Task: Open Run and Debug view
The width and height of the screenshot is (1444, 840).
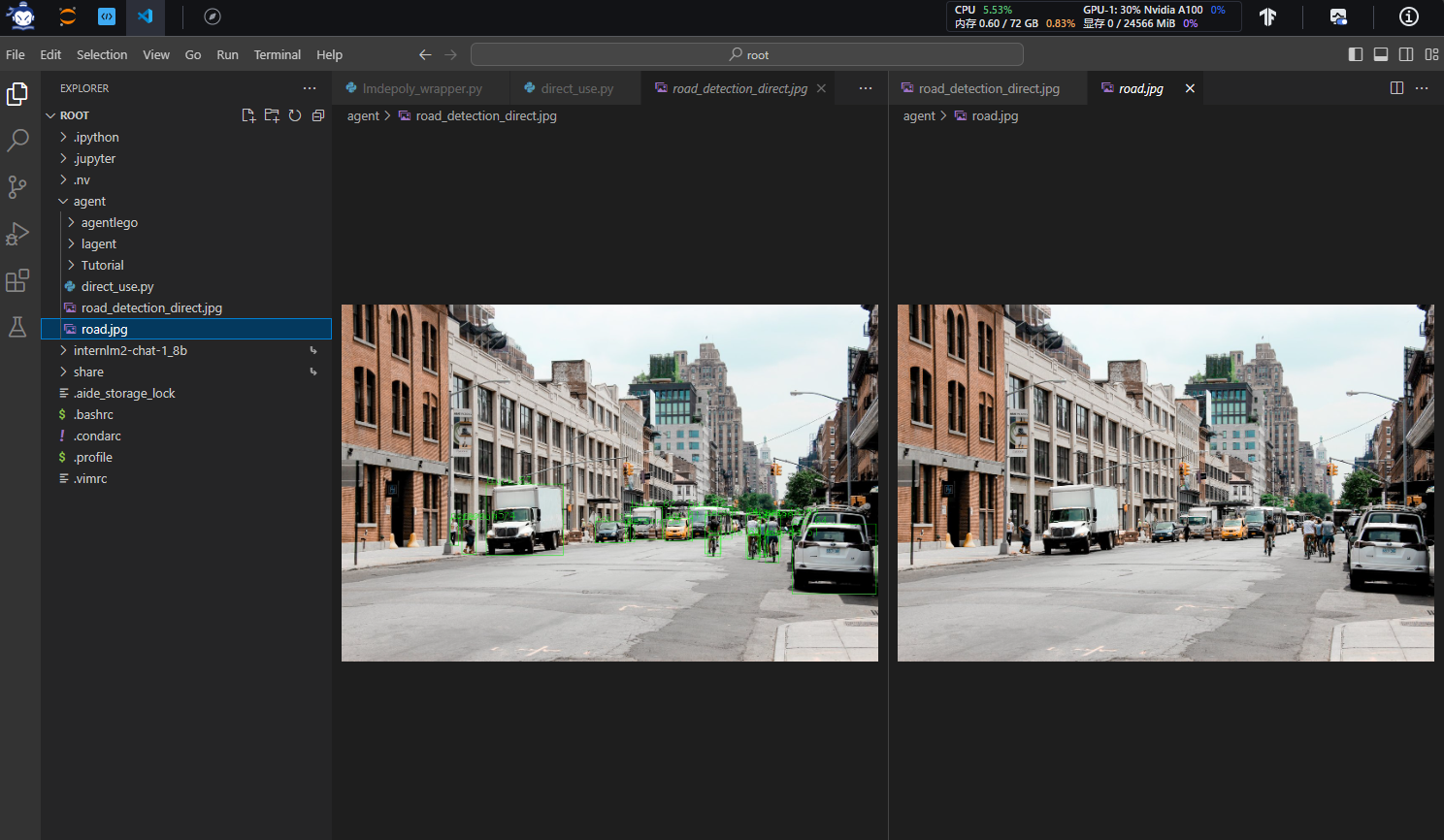Action: tap(17, 234)
